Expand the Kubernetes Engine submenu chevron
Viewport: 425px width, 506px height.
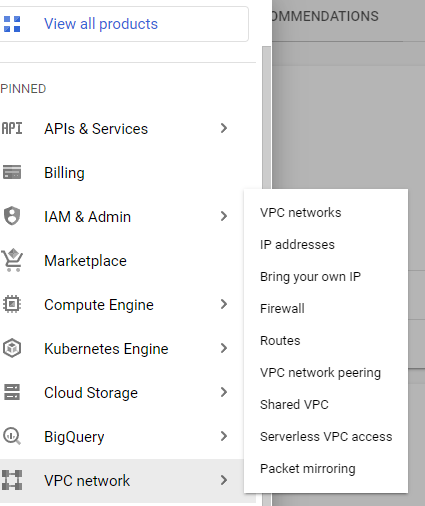(x=224, y=348)
